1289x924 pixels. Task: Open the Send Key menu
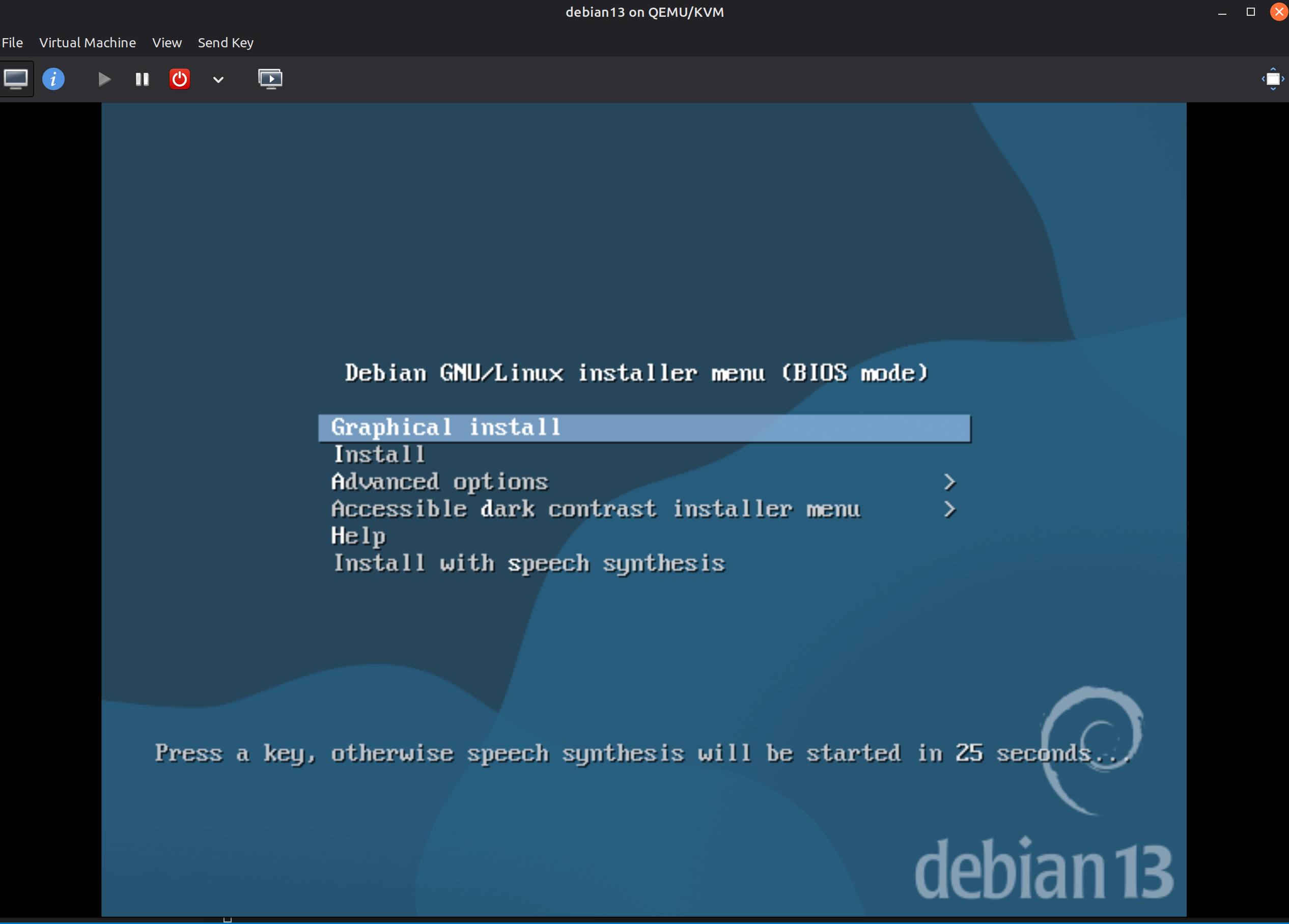pyautogui.click(x=225, y=43)
